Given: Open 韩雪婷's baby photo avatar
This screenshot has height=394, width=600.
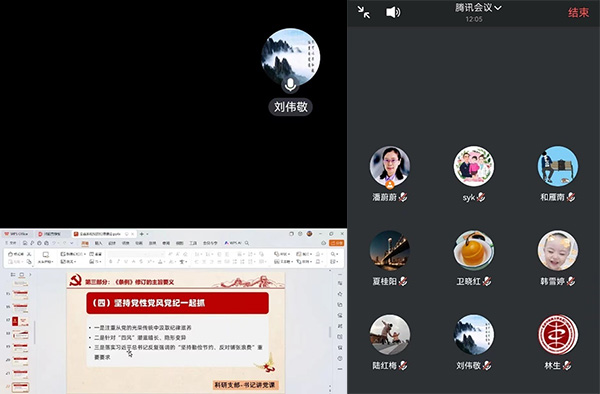Looking at the screenshot, I should click(x=558, y=250).
